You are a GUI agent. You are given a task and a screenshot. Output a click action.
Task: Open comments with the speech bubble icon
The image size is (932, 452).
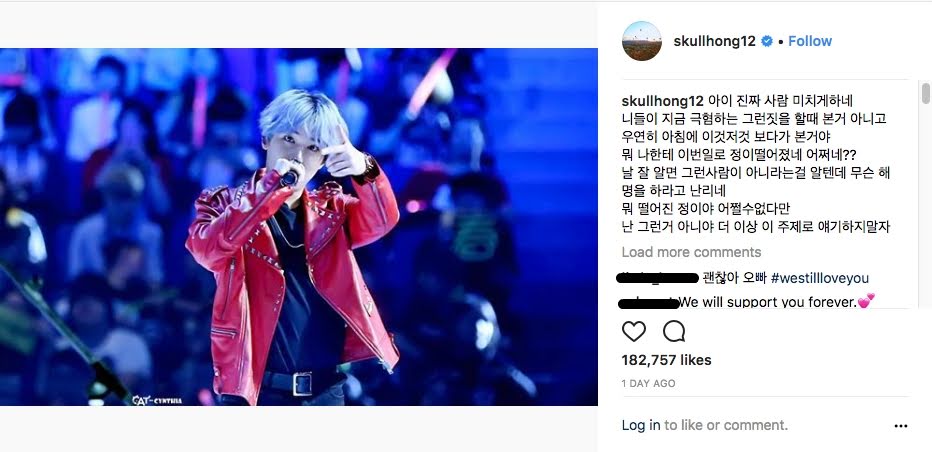coord(674,331)
